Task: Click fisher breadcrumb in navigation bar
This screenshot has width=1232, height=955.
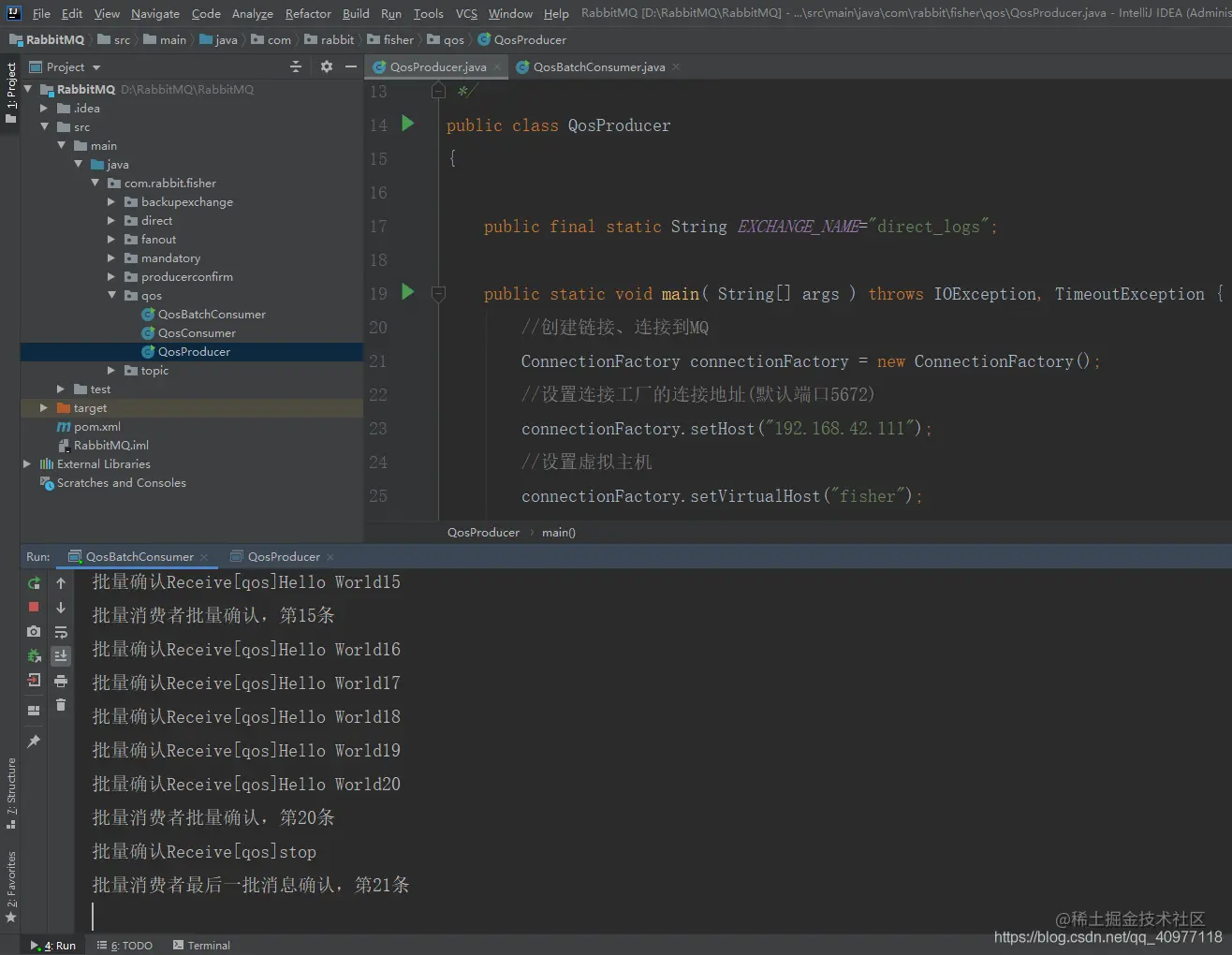Action: [x=390, y=39]
